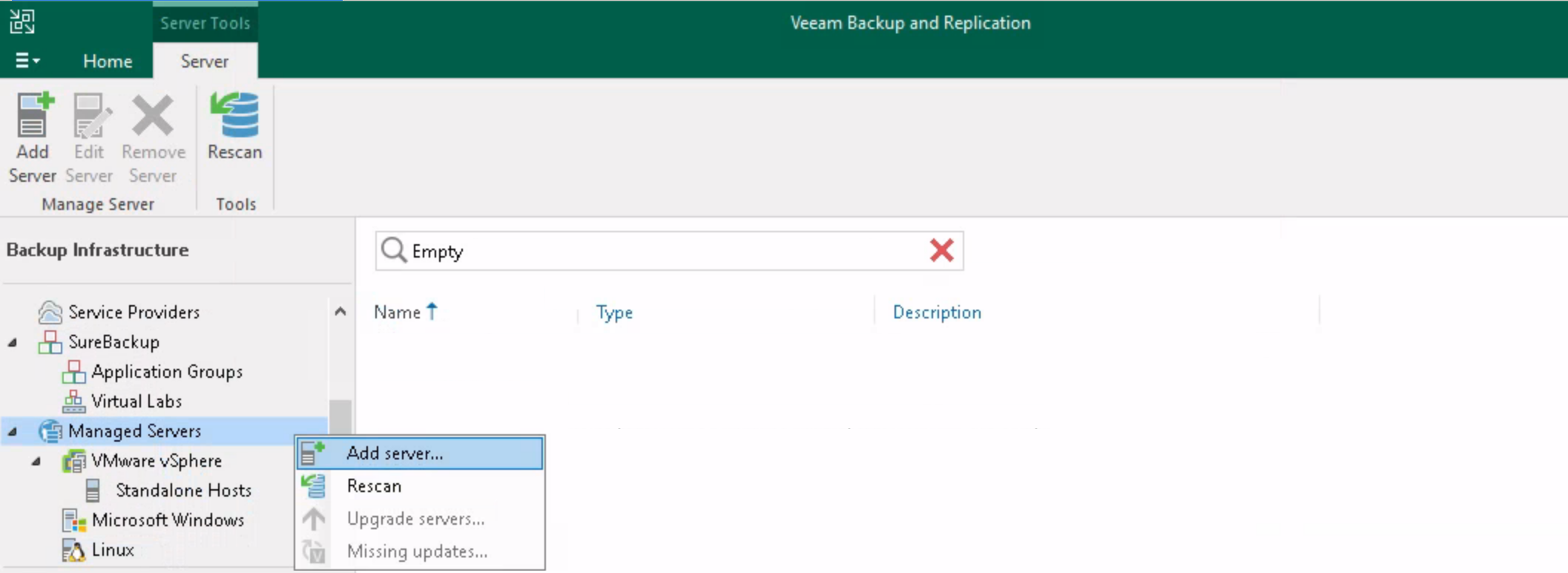1568x573 pixels.
Task: Click the tree scrollbar up arrow
Action: pyautogui.click(x=340, y=312)
